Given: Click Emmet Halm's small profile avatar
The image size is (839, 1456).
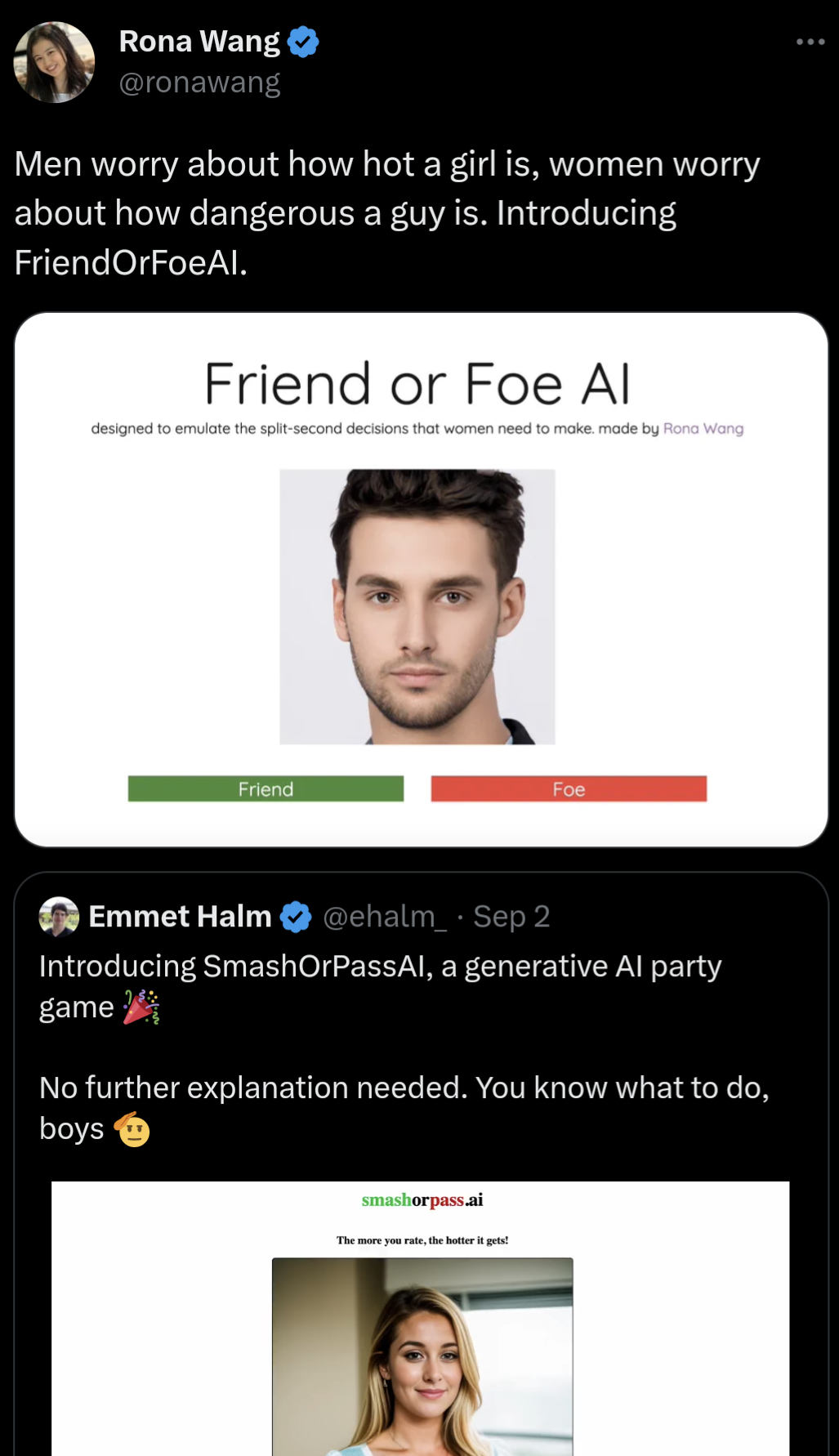Looking at the screenshot, I should pos(59,917).
